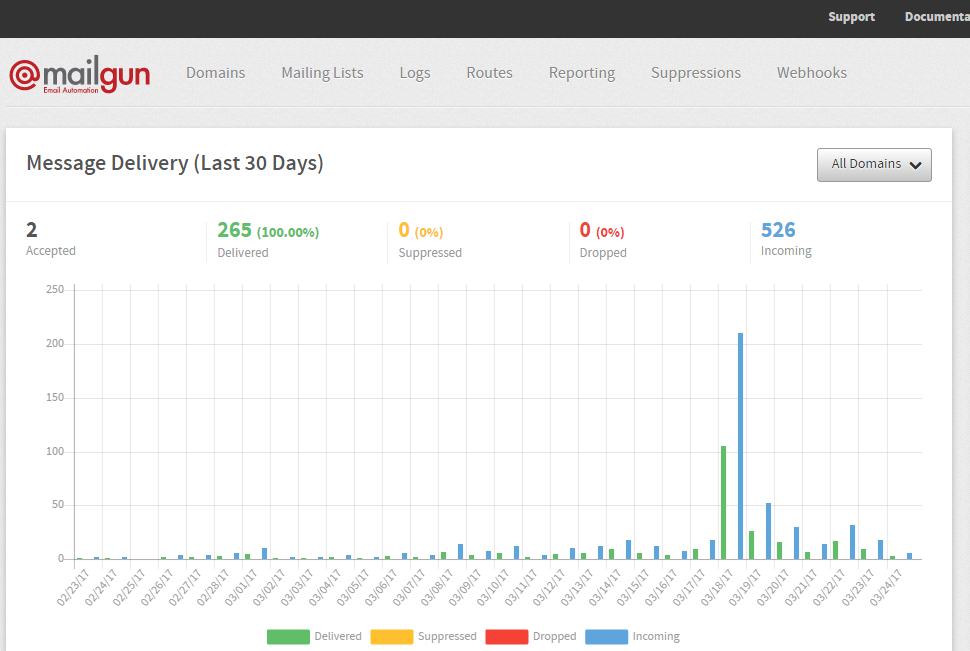Navigate to Routes
The height and width of the screenshot is (651, 970).
(x=489, y=73)
